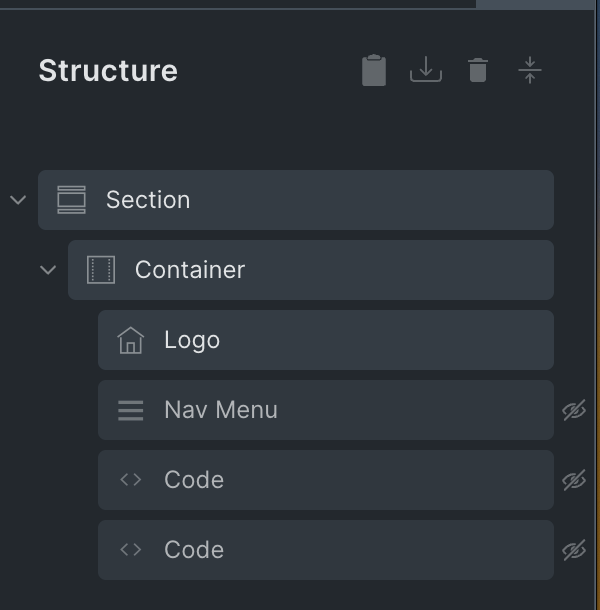The height and width of the screenshot is (610, 600).
Task: Select the Container label in the tree
Action: (x=190, y=270)
